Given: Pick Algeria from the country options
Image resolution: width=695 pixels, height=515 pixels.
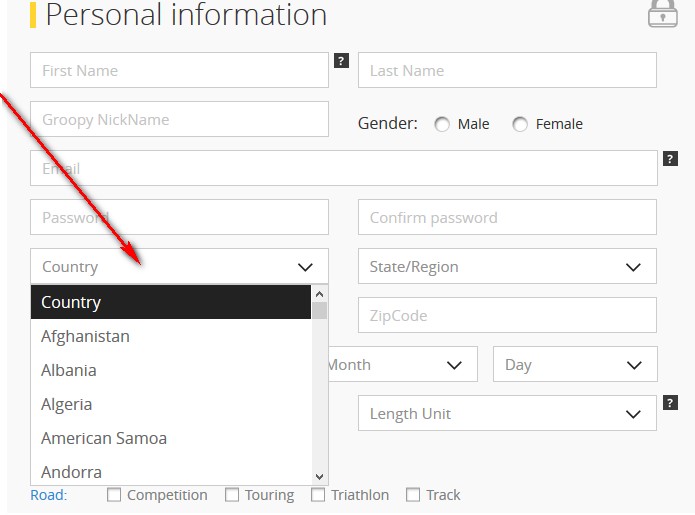Looking at the screenshot, I should pyautogui.click(x=171, y=404).
